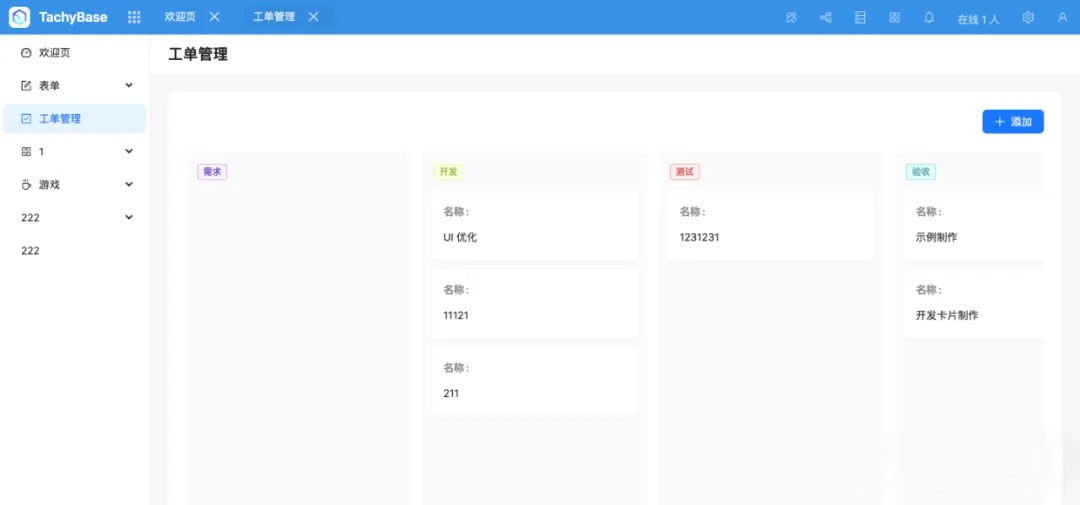Click the TachyBase logo icon
Screen dimensions: 1080x505
pos(20,17)
